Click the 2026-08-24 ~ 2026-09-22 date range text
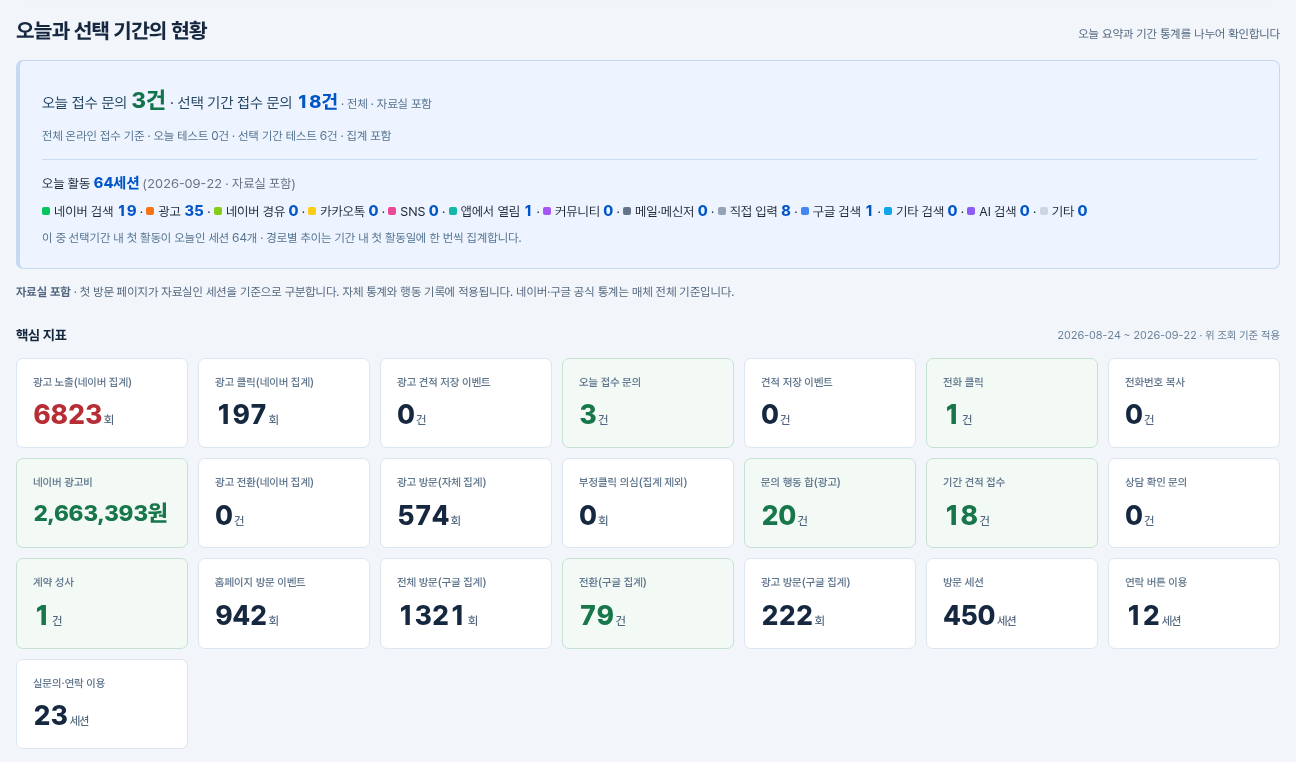Image resolution: width=1296 pixels, height=762 pixels. point(1127,335)
